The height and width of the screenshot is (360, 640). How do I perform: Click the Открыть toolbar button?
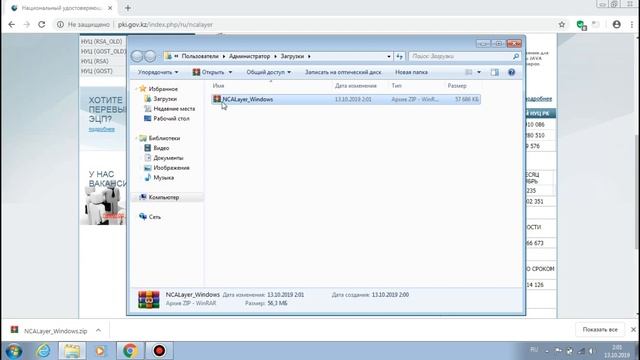208,72
